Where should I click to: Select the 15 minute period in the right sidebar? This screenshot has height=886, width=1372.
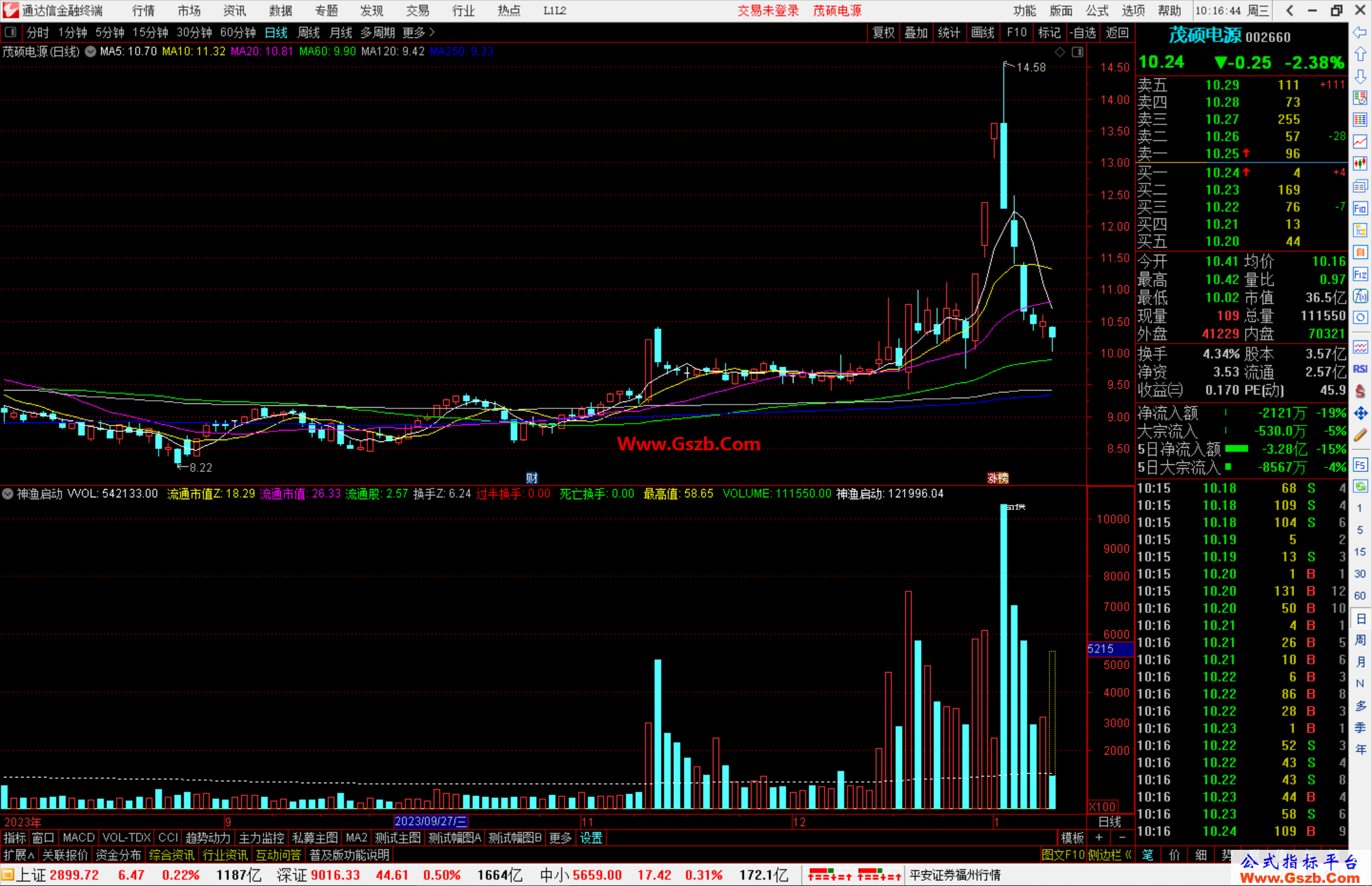[1360, 551]
